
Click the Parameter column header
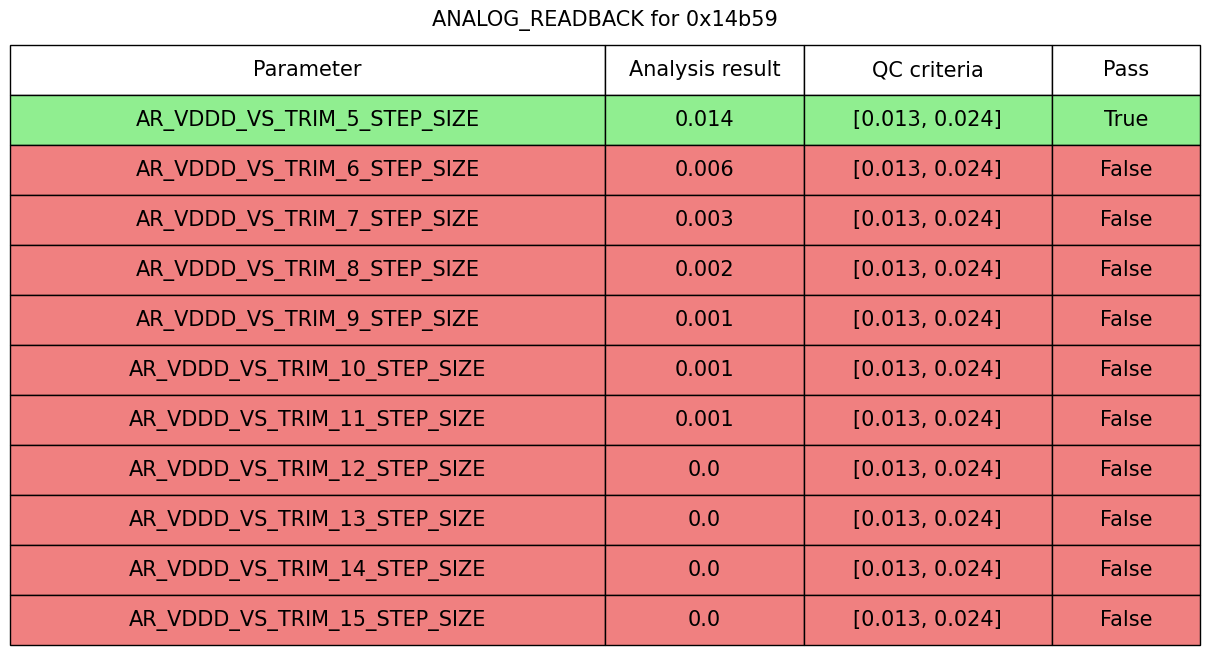pos(307,70)
